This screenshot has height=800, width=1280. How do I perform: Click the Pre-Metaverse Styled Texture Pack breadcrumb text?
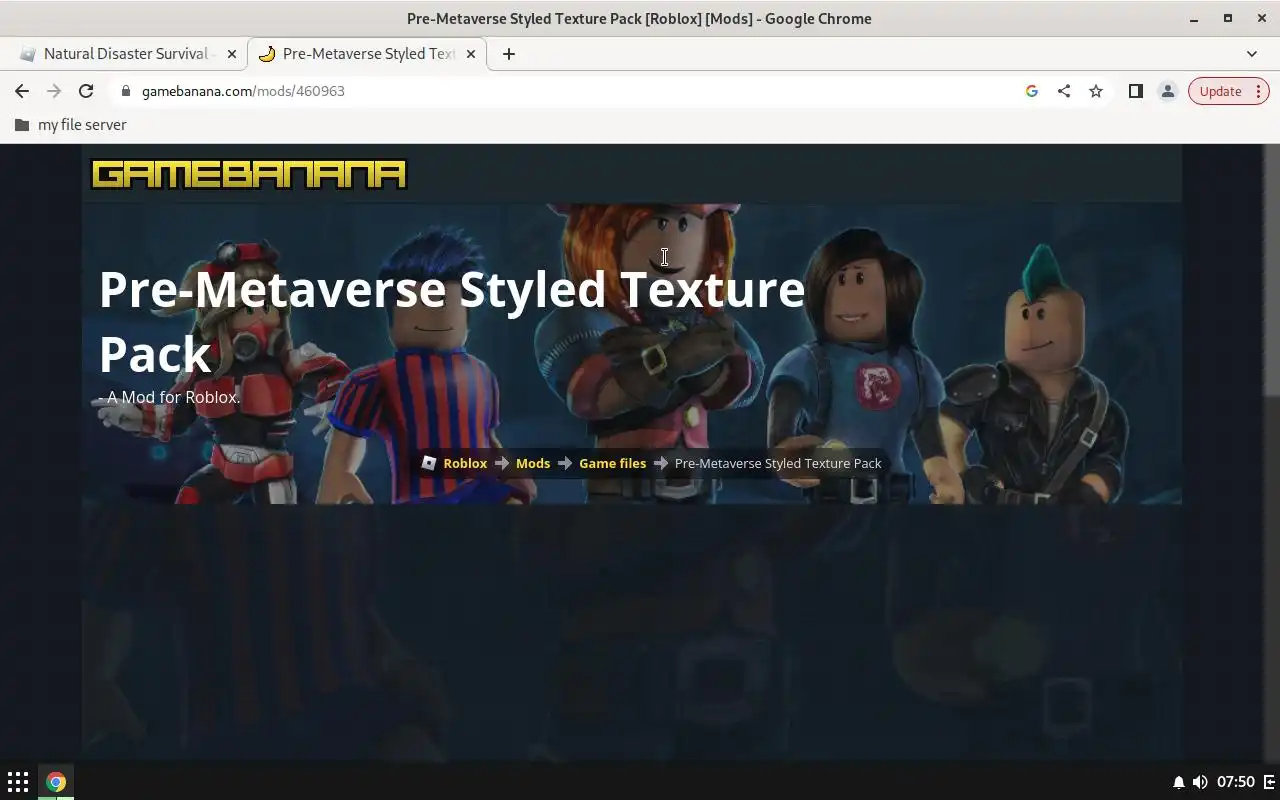(778, 463)
